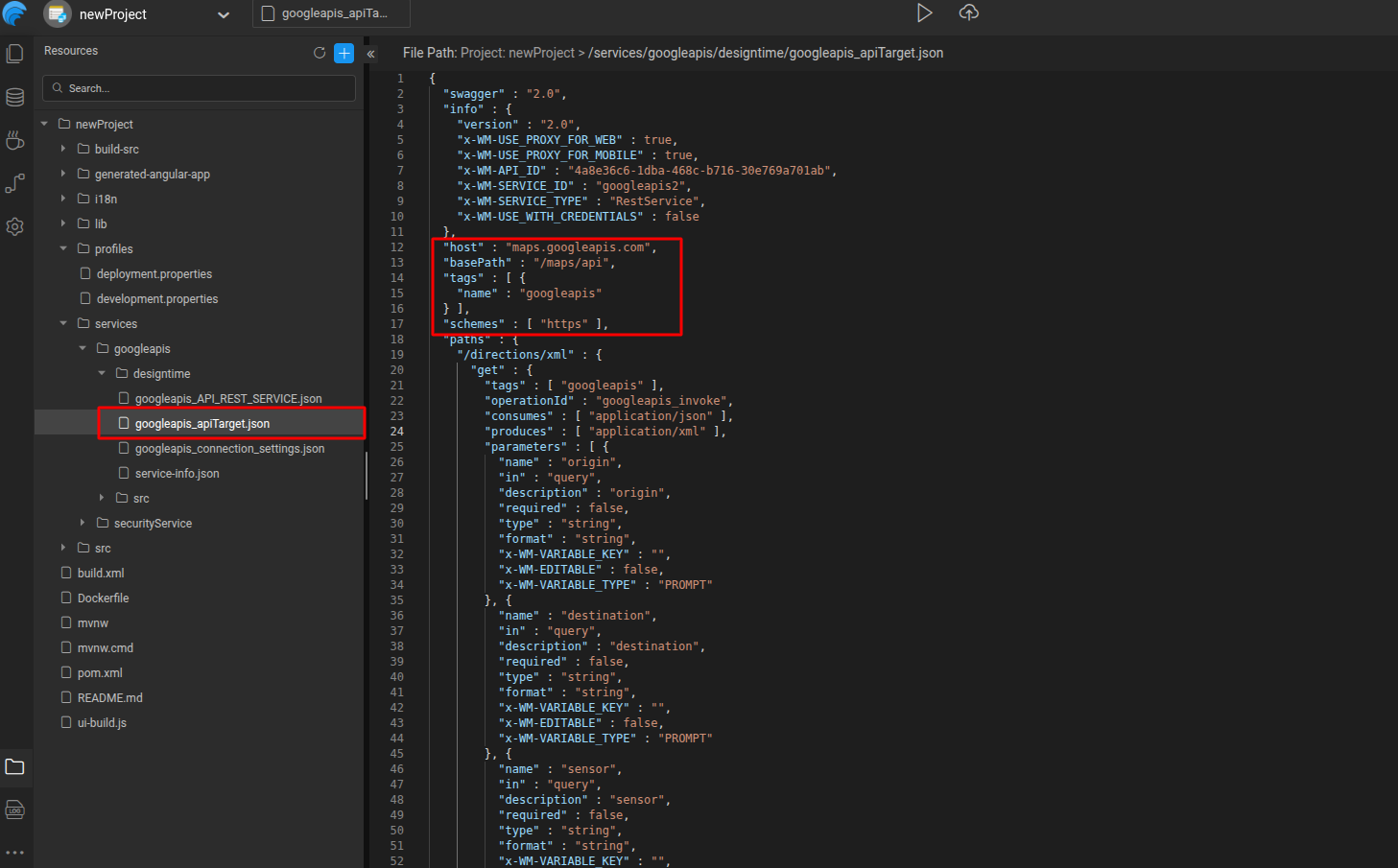
Task: Expand the securityService folder
Action: pyautogui.click(x=83, y=523)
